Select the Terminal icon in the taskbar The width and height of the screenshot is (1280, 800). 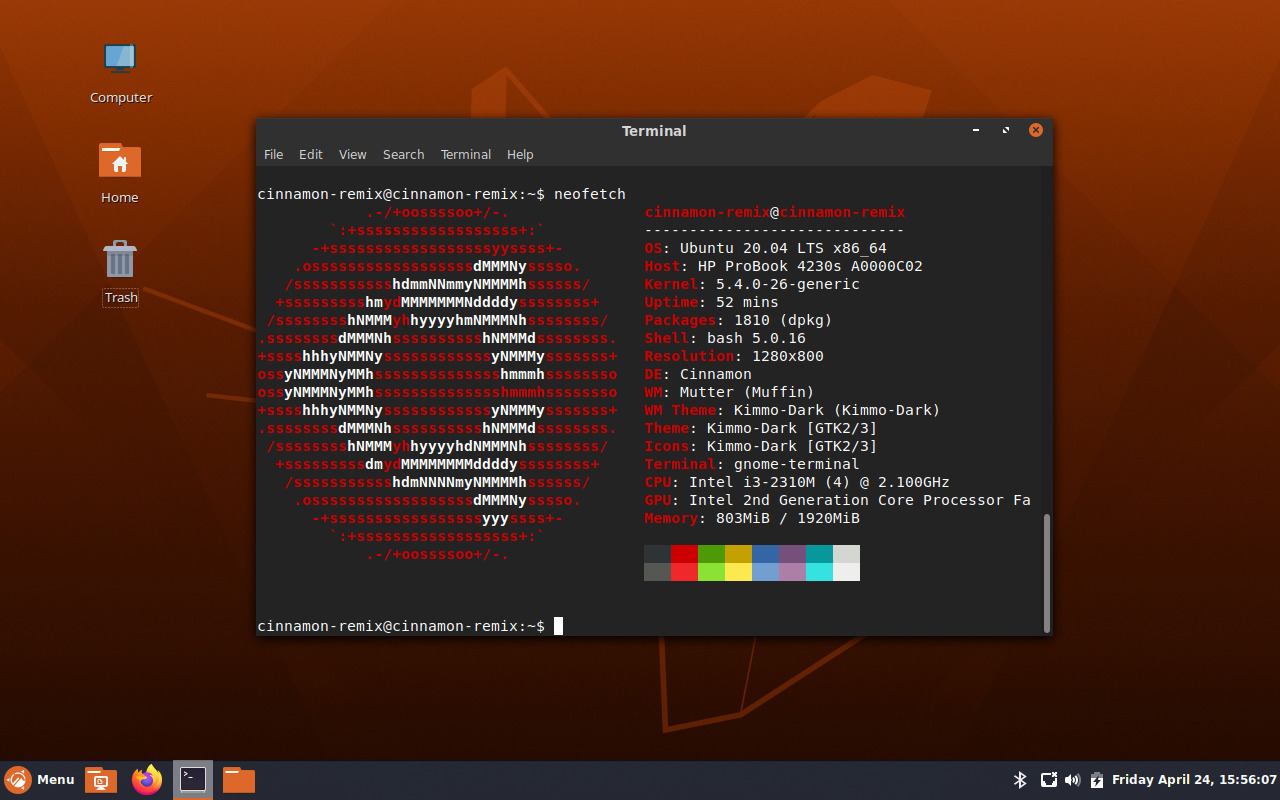pyautogui.click(x=192, y=779)
